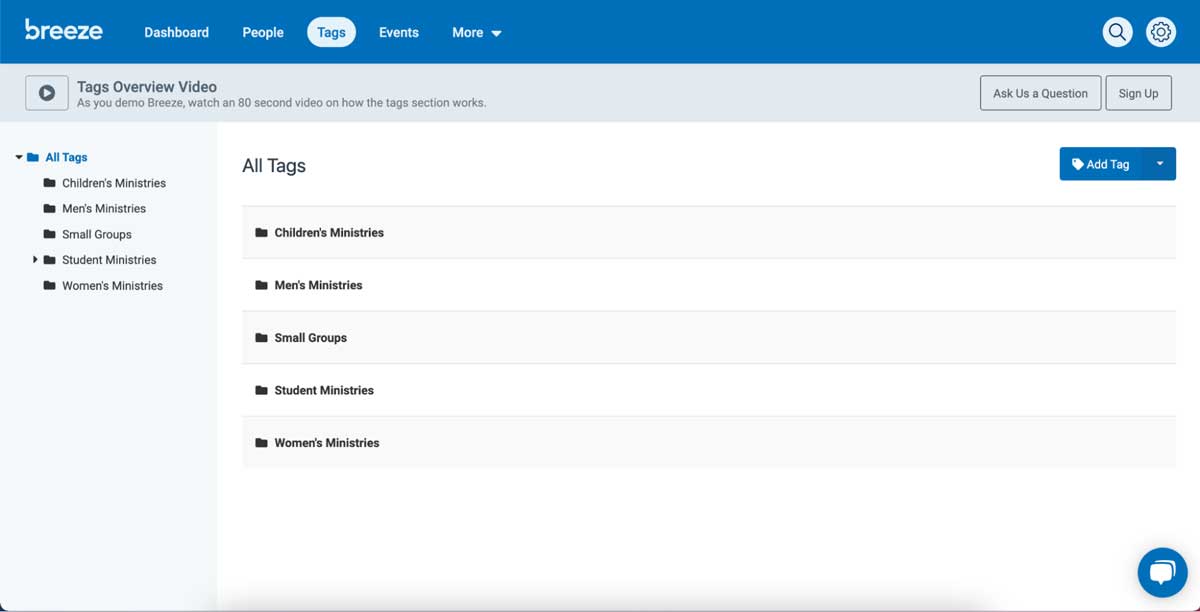Select the Dashboard tab
The image size is (1200, 612).
tap(176, 32)
